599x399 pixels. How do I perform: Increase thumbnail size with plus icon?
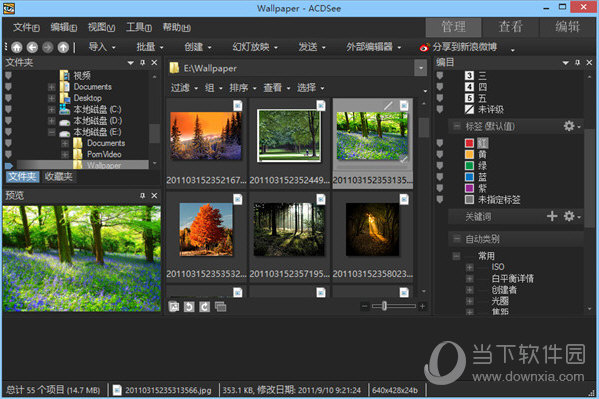pos(423,306)
